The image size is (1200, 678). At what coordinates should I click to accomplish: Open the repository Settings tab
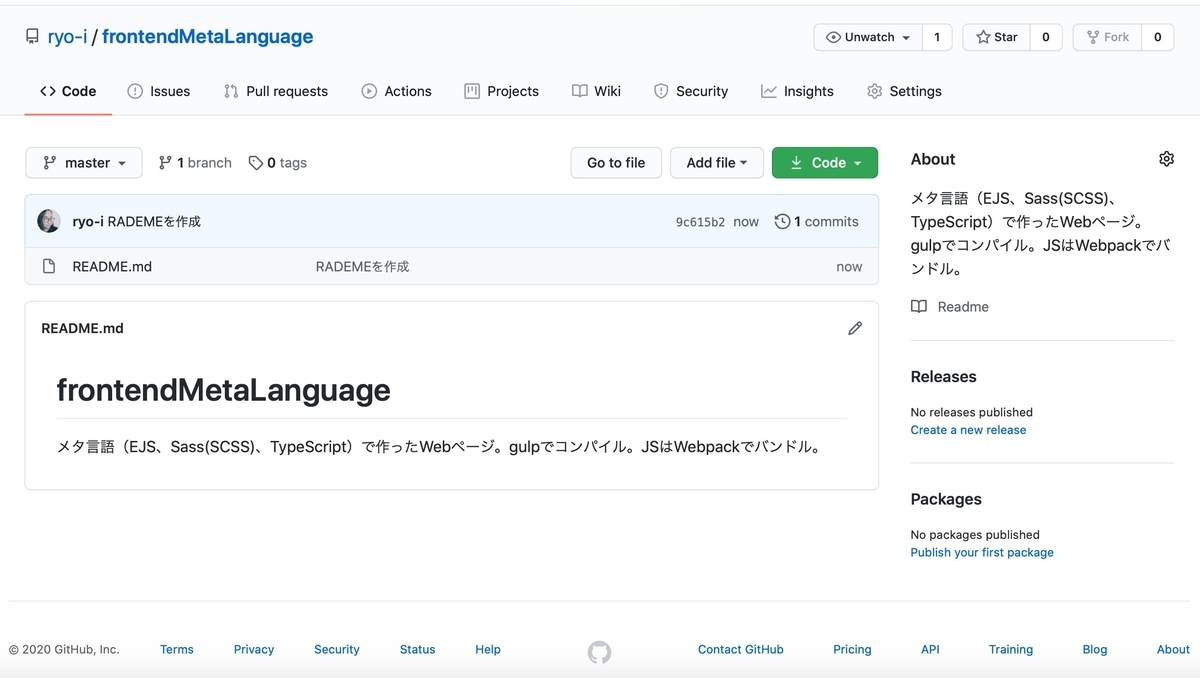904,91
